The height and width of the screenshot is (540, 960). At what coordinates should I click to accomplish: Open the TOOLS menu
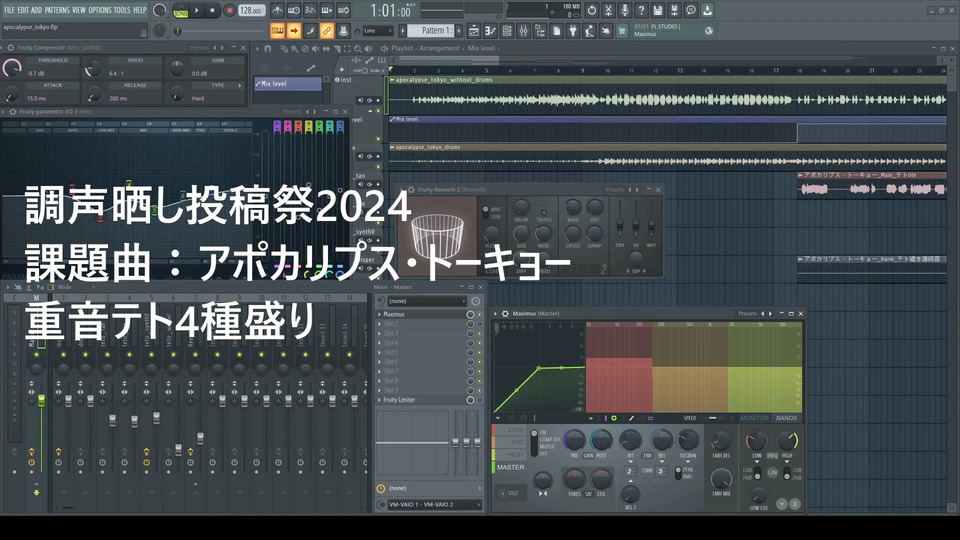click(x=122, y=10)
